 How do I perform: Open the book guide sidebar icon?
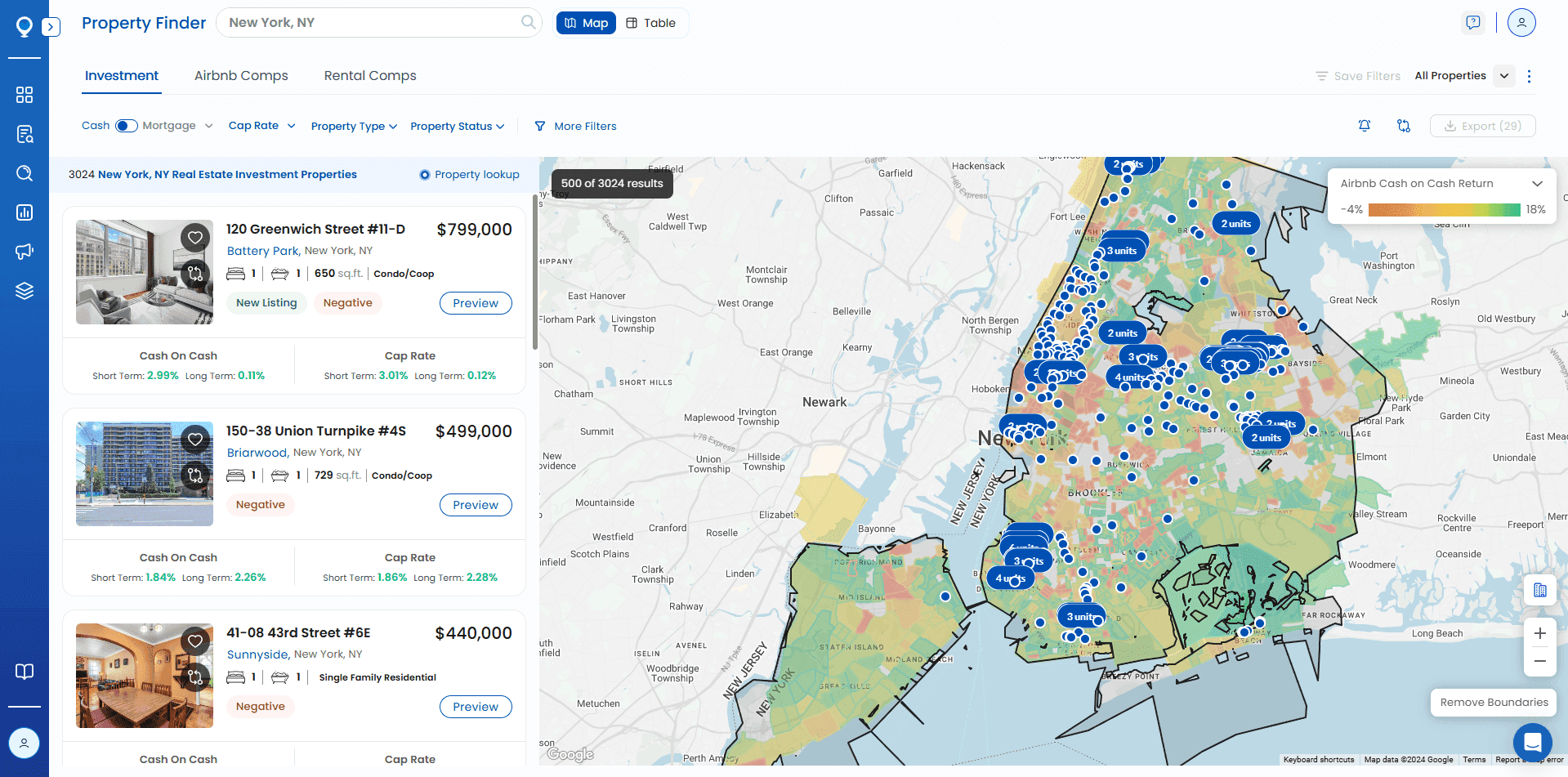click(x=25, y=672)
